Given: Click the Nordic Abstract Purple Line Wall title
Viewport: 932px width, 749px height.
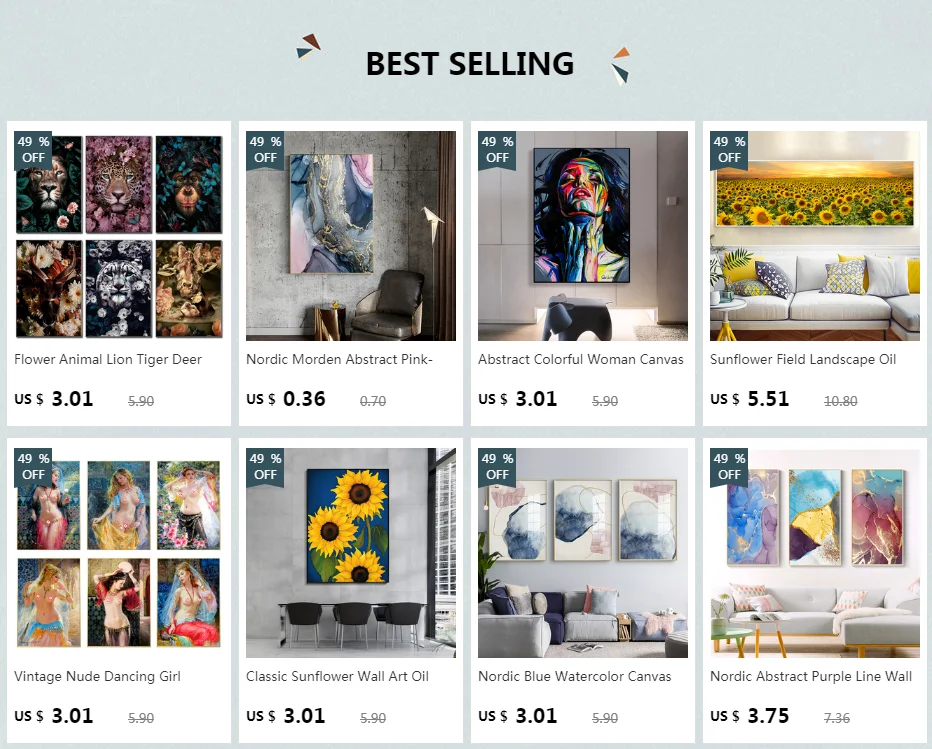Looking at the screenshot, I should 811,676.
